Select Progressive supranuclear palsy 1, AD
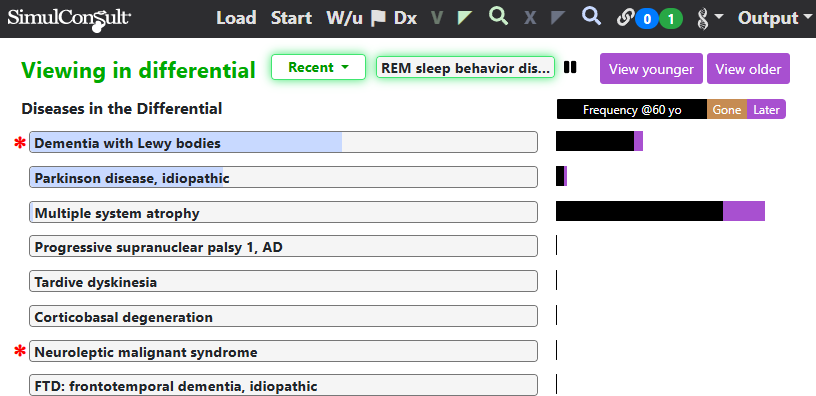The image size is (816, 396). (283, 247)
